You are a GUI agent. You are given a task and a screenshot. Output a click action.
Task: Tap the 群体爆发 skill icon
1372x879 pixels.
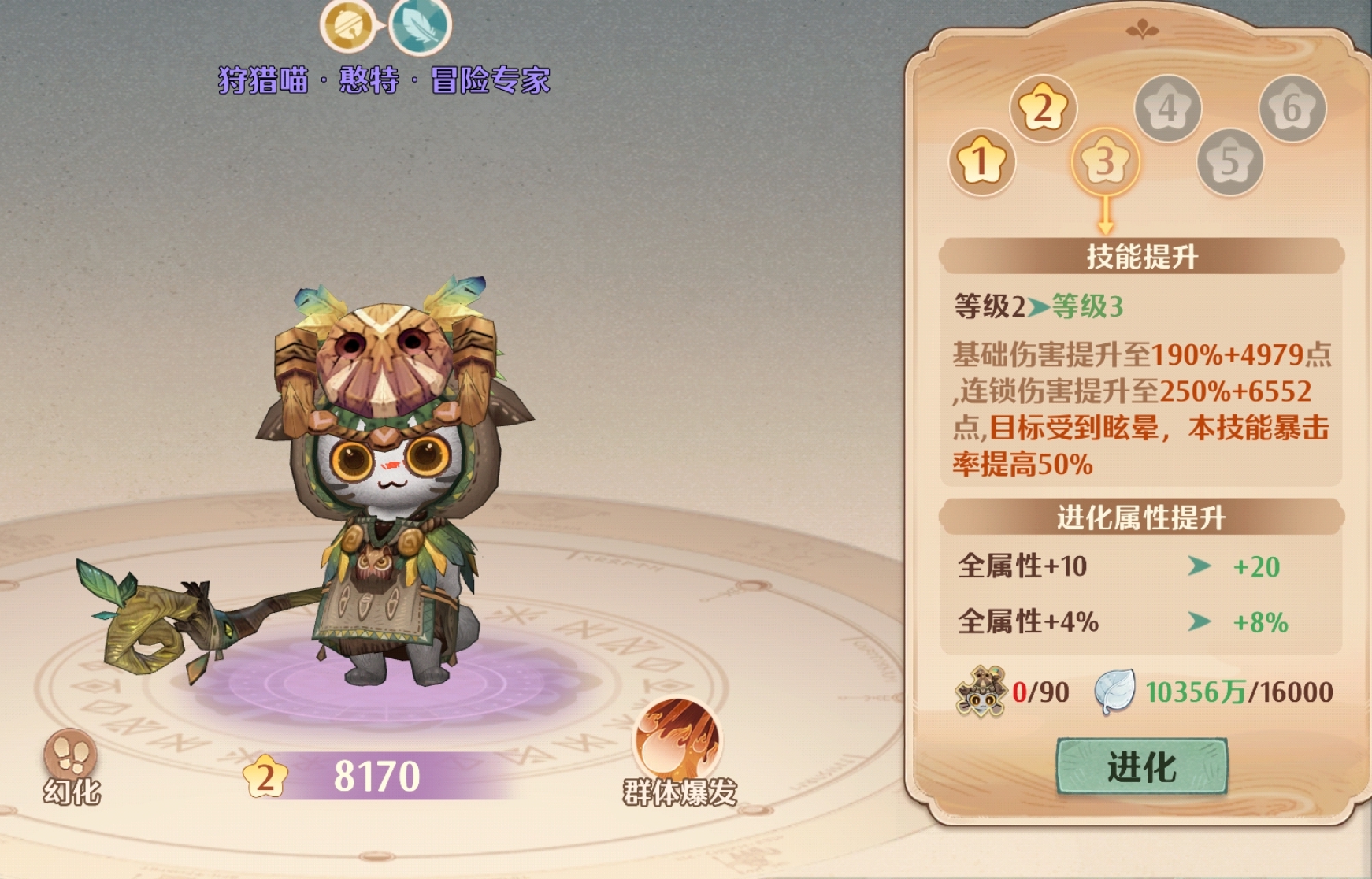(677, 740)
